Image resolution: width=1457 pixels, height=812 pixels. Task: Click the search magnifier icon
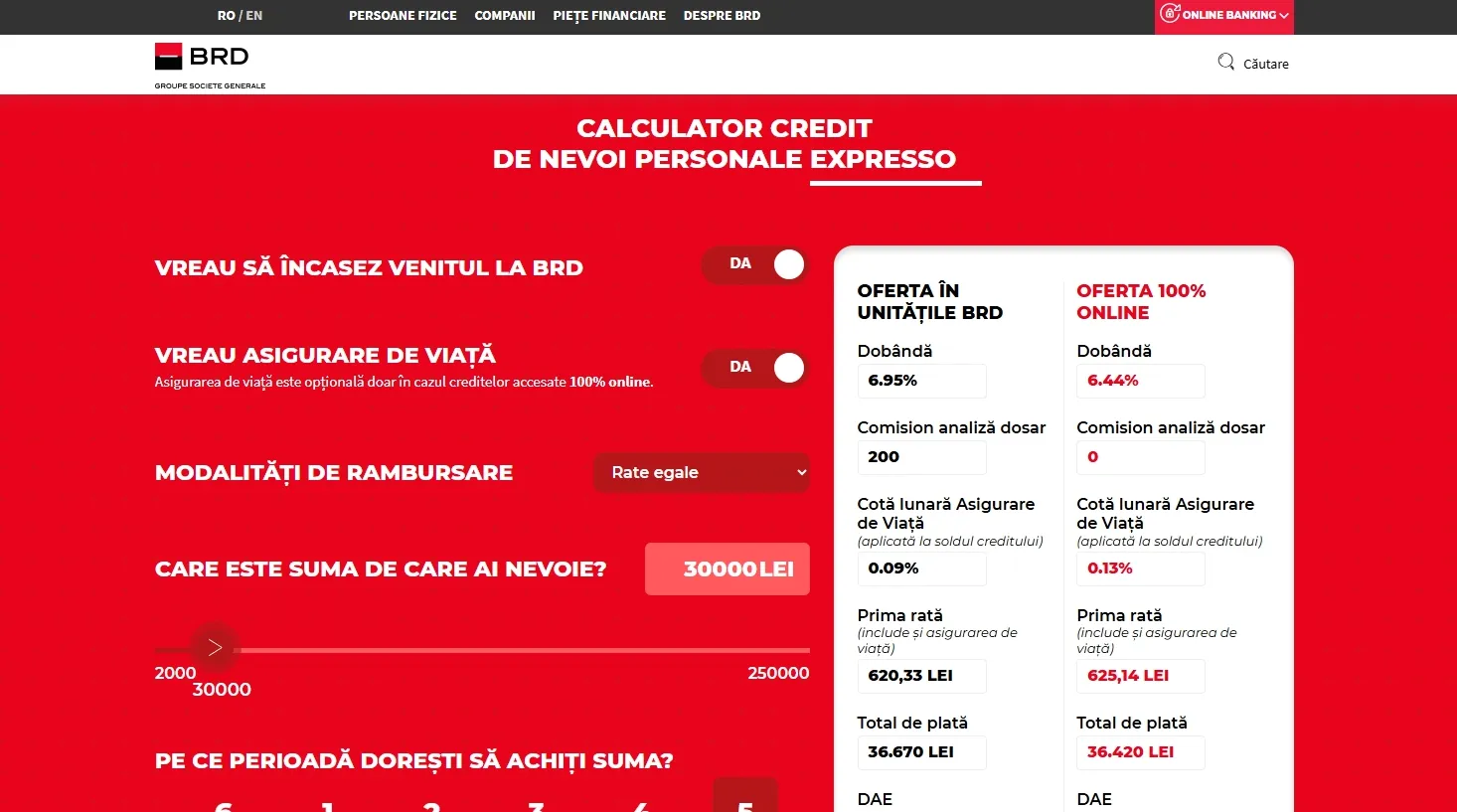(x=1225, y=63)
